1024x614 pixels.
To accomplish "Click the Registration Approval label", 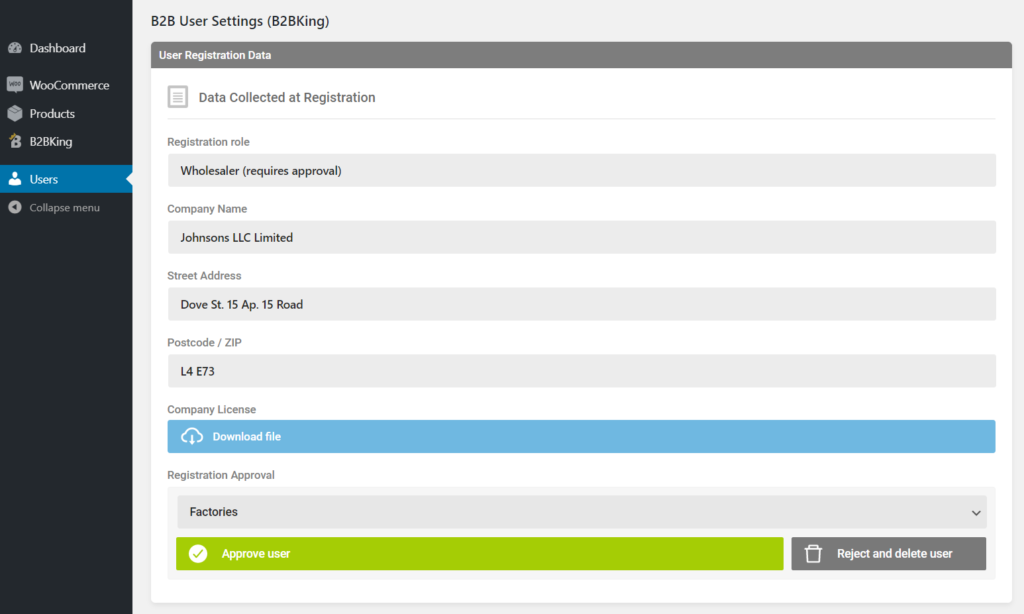I will pos(221,475).
